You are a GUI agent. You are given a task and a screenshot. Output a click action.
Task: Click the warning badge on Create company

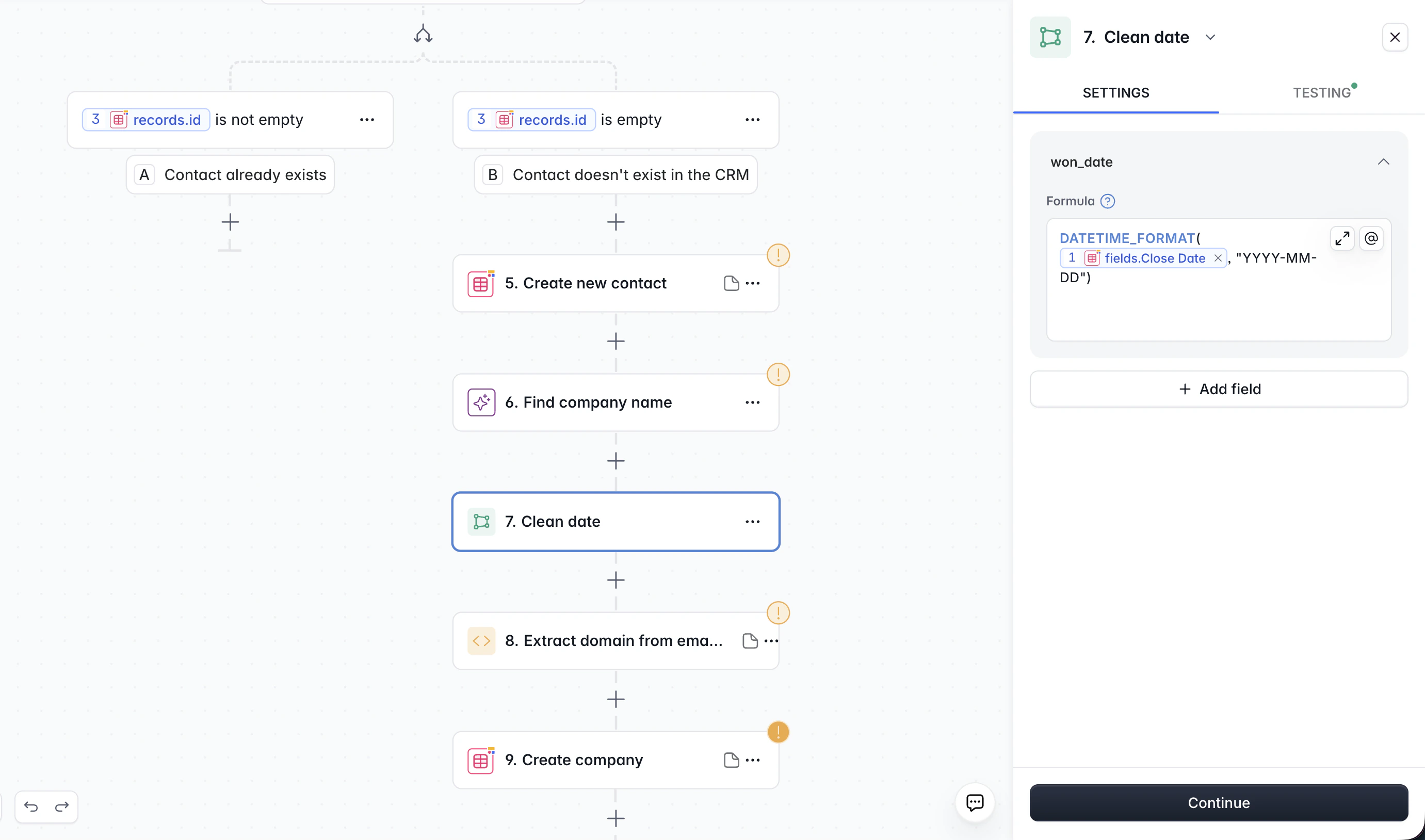click(779, 731)
